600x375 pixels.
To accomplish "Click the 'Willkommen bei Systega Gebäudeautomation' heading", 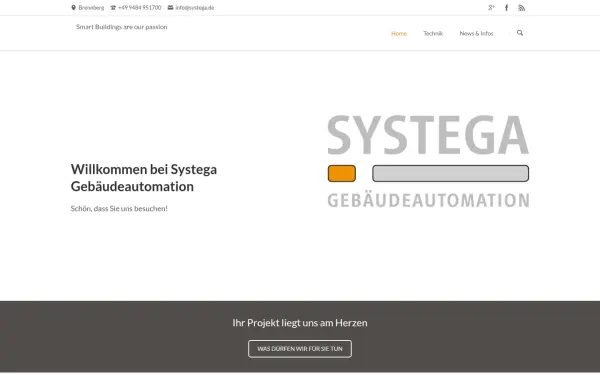I will [144, 178].
